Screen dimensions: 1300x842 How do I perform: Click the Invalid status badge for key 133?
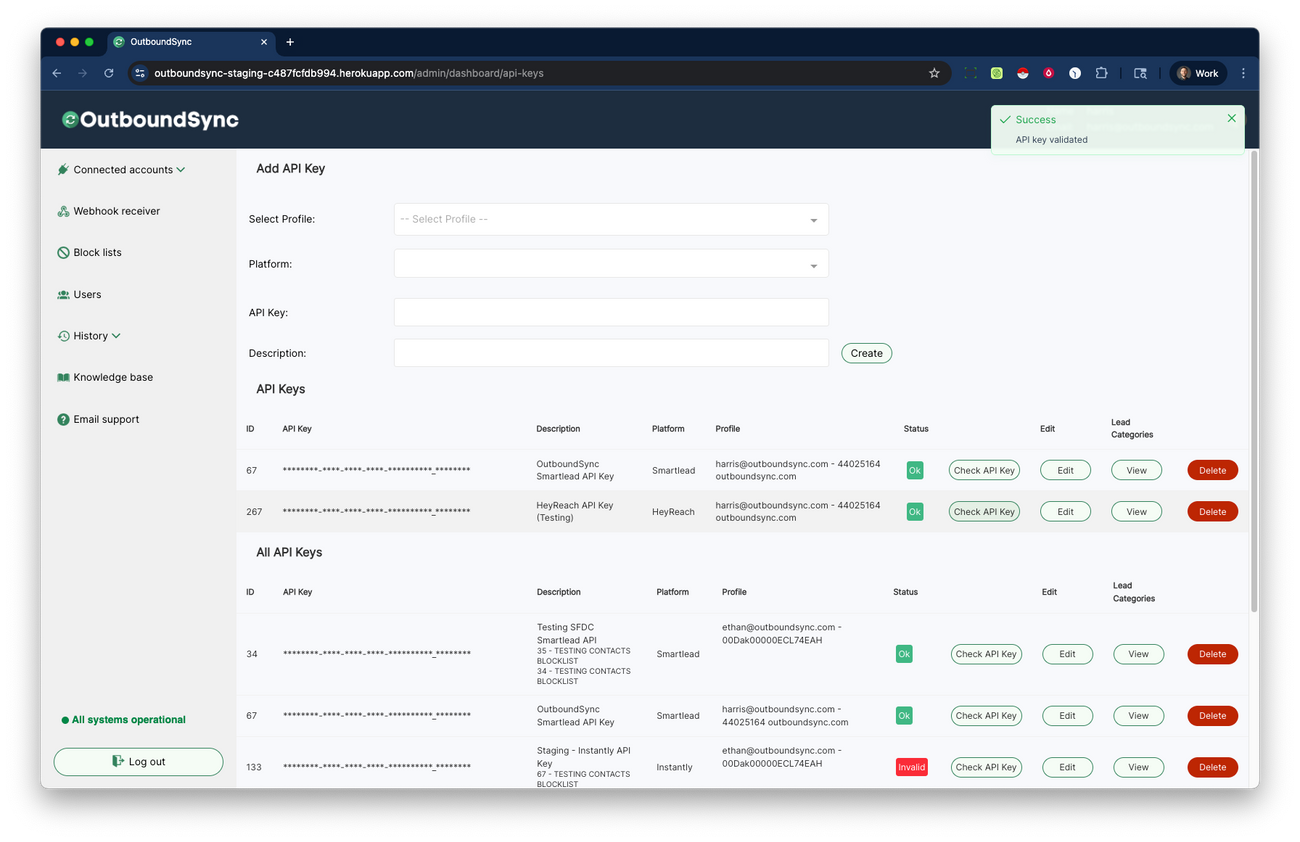click(x=911, y=766)
